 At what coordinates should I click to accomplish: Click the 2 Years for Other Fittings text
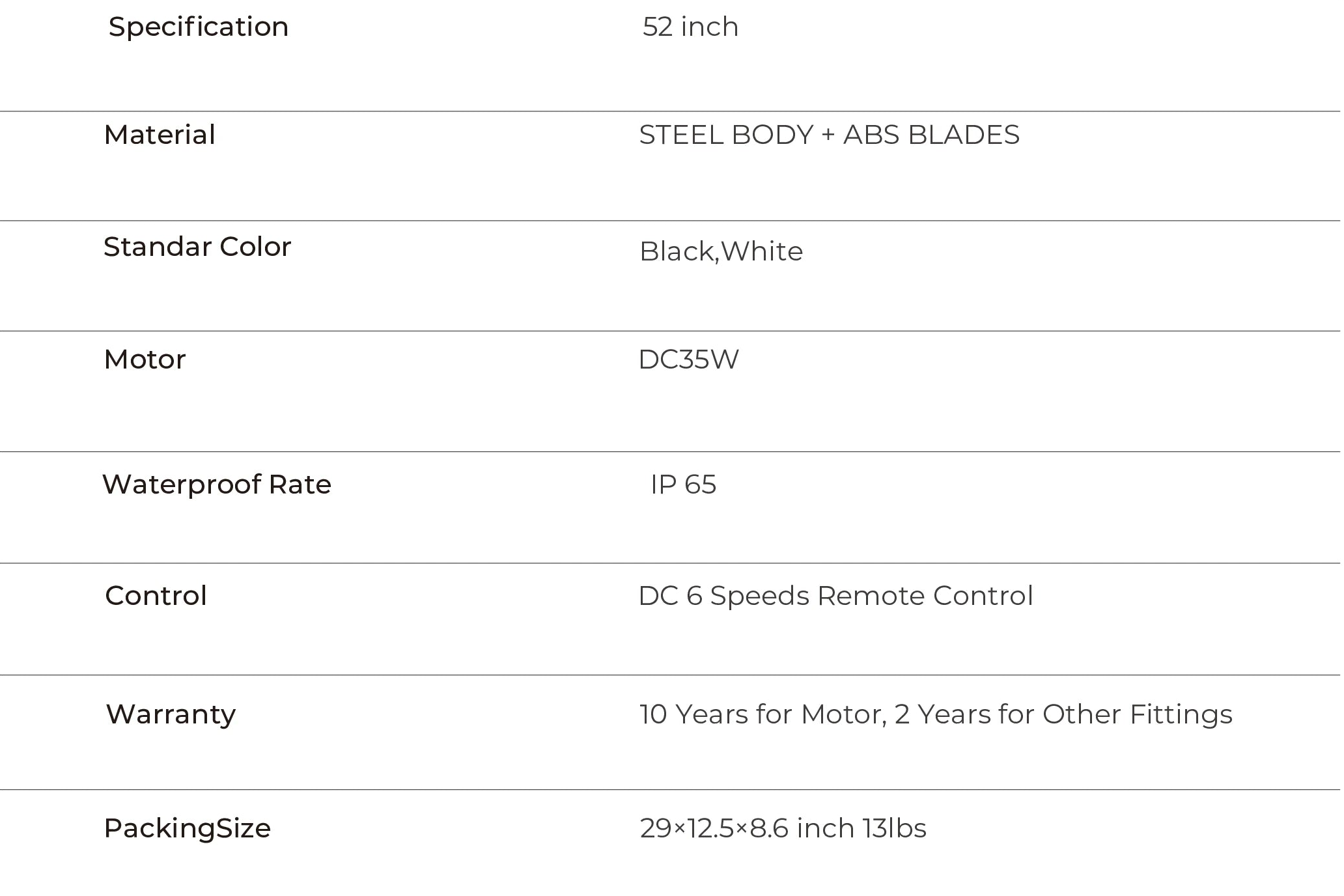click(x=1063, y=715)
